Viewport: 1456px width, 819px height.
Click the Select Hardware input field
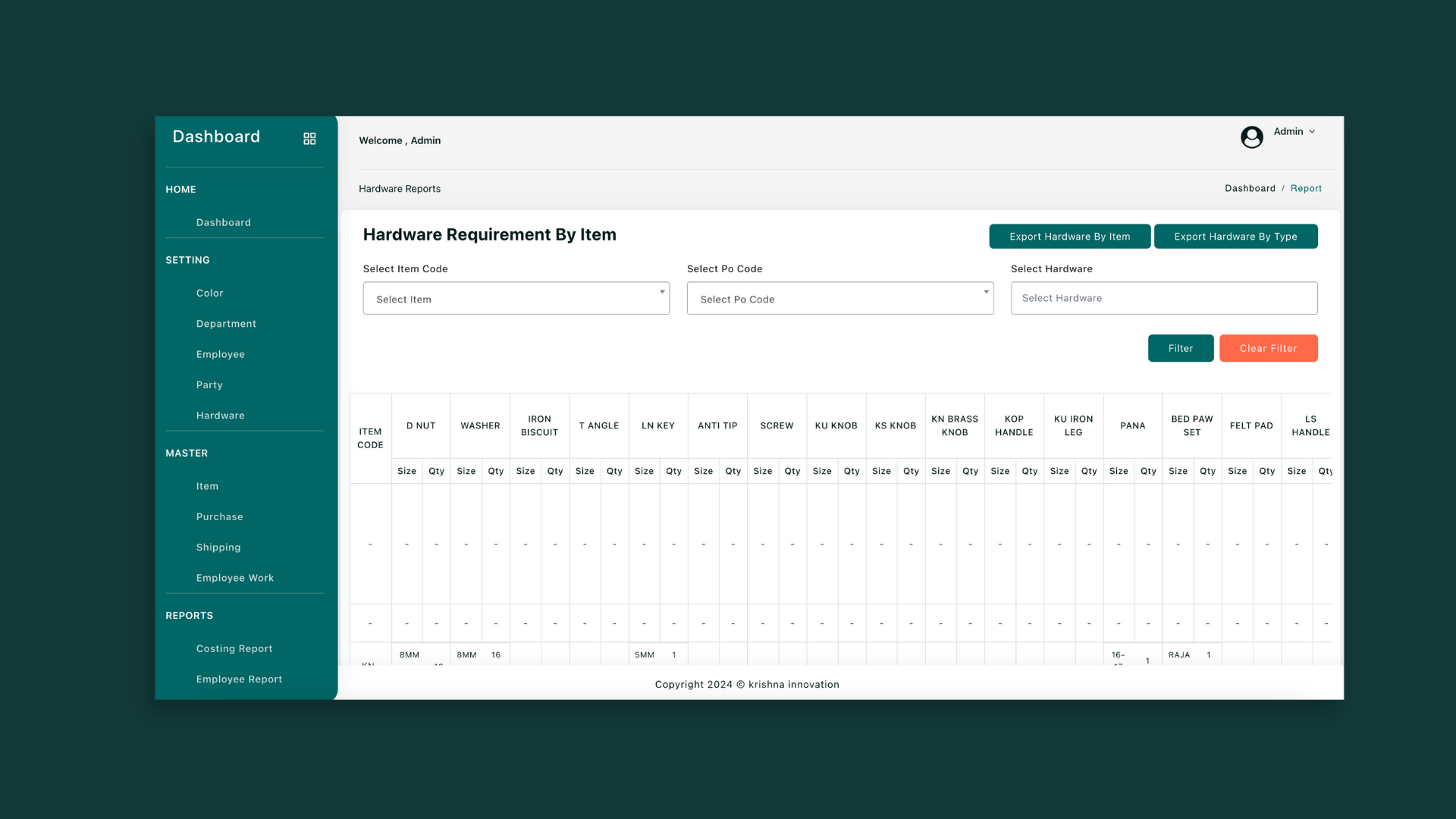pos(1163,298)
